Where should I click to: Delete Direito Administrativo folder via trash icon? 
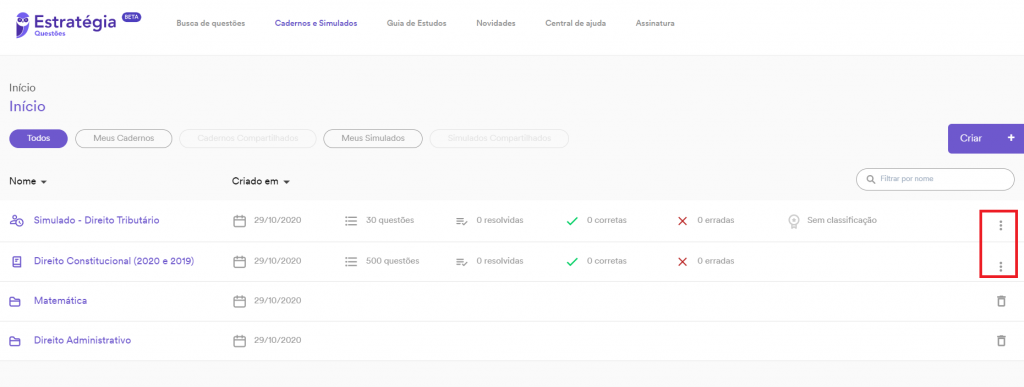click(x=1000, y=341)
